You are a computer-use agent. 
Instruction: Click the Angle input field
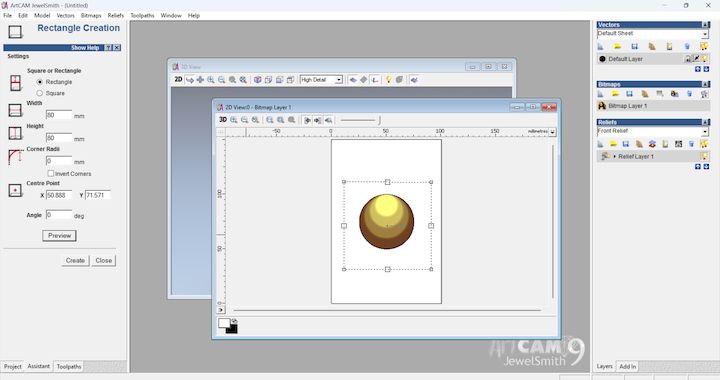pyautogui.click(x=59, y=215)
